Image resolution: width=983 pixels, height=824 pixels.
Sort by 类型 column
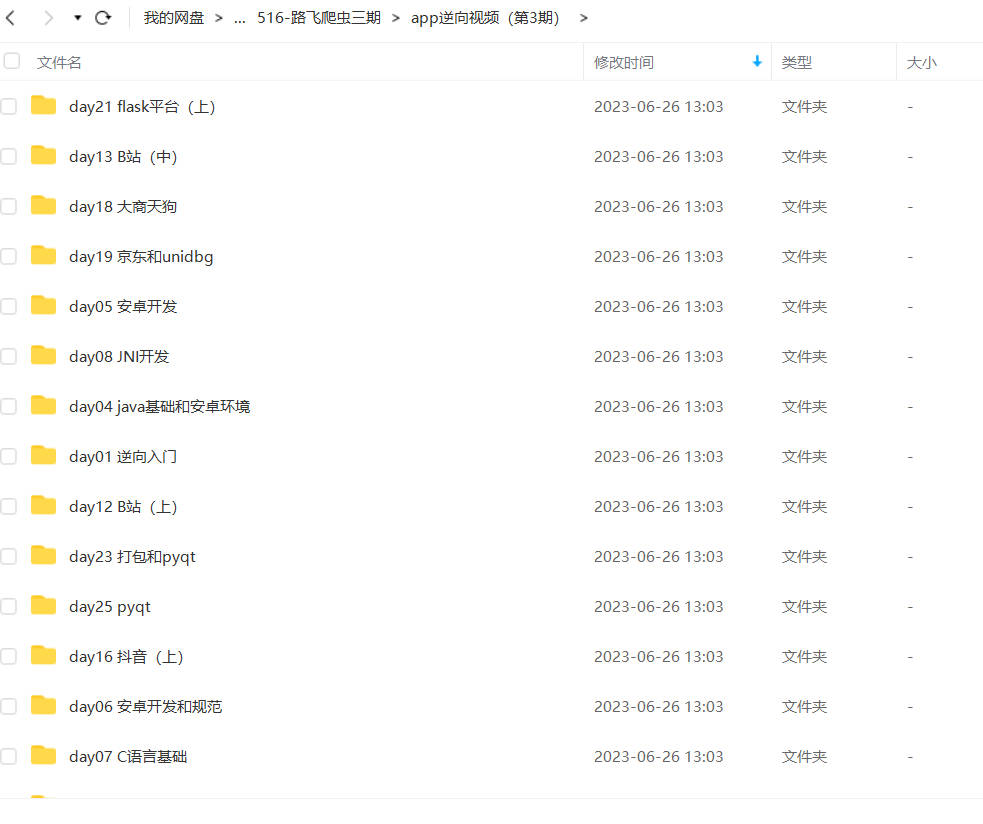[x=797, y=63]
